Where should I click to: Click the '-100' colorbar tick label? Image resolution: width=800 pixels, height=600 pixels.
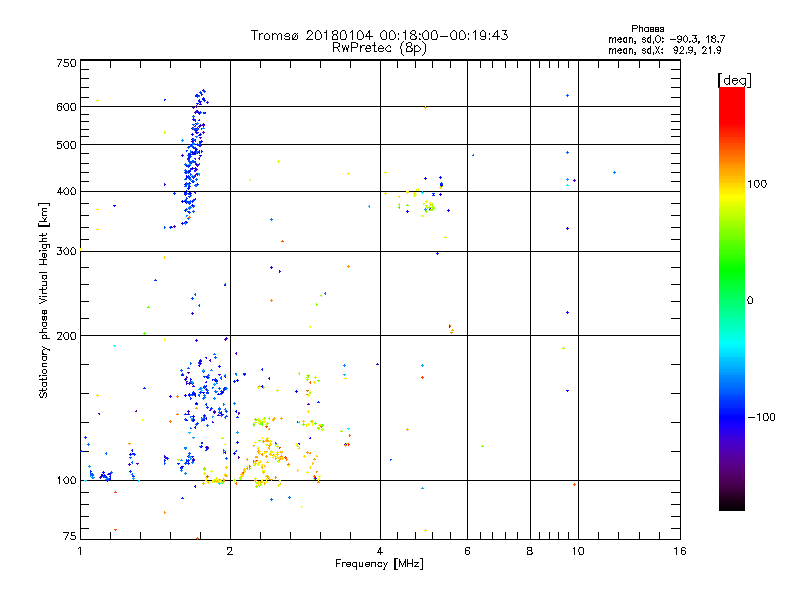point(761,417)
